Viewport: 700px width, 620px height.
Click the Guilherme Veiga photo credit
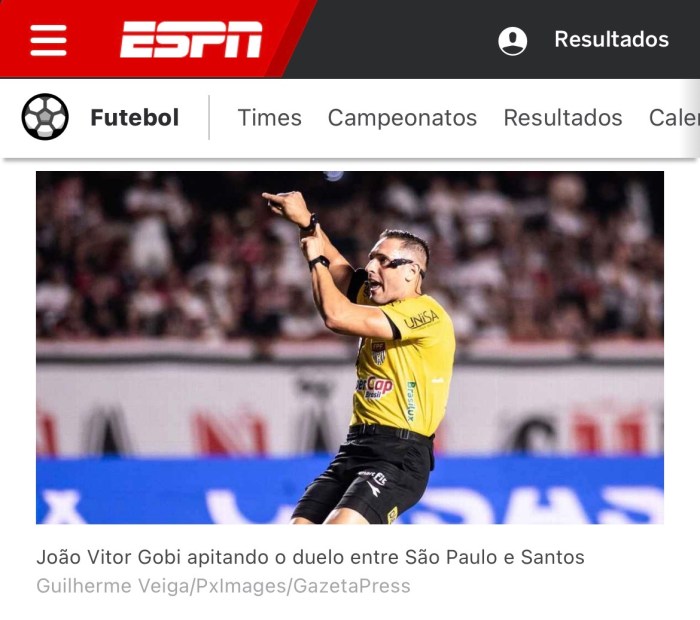(223, 586)
